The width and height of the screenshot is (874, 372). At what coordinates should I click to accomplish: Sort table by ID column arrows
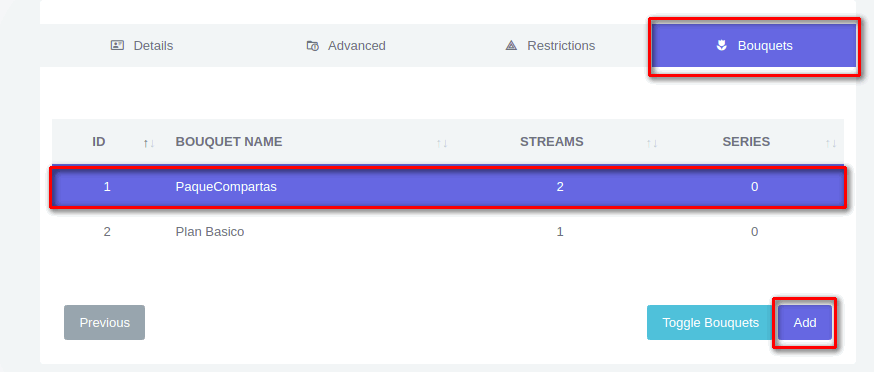click(x=148, y=143)
